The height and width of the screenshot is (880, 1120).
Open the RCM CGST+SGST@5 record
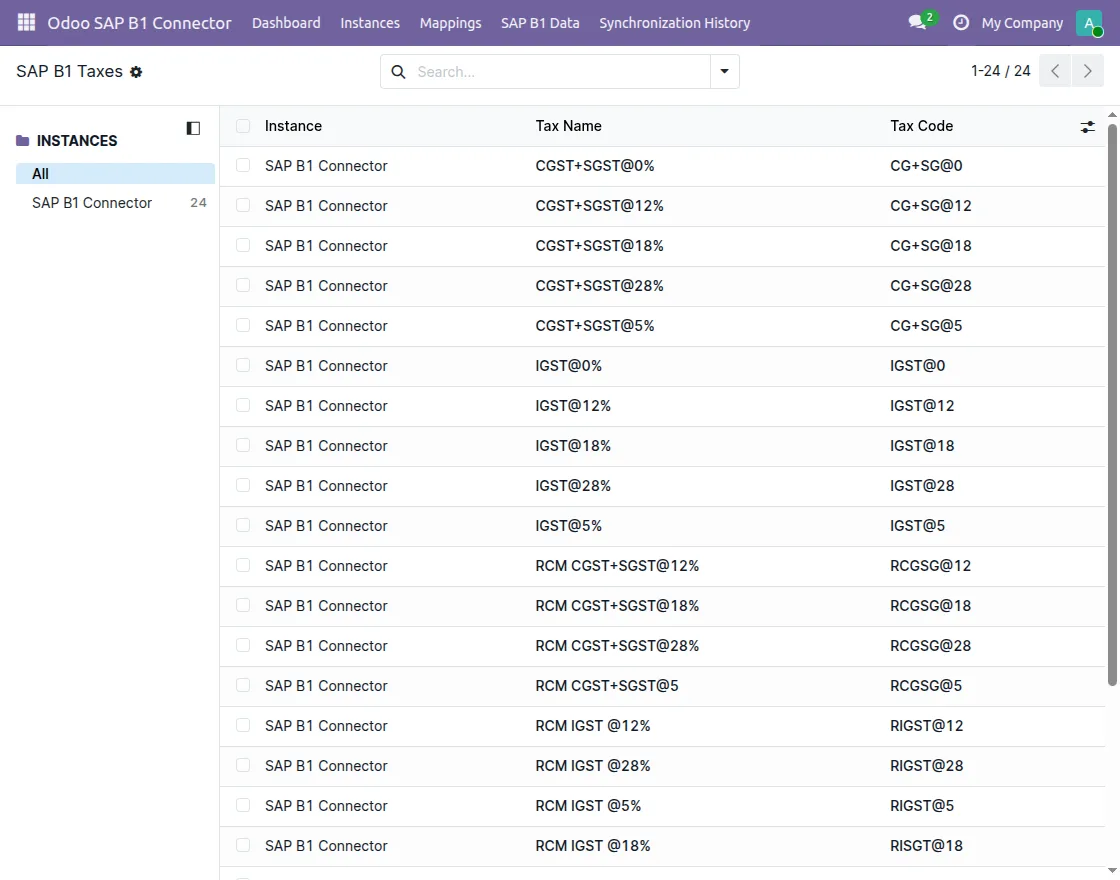pyautogui.click(x=607, y=686)
